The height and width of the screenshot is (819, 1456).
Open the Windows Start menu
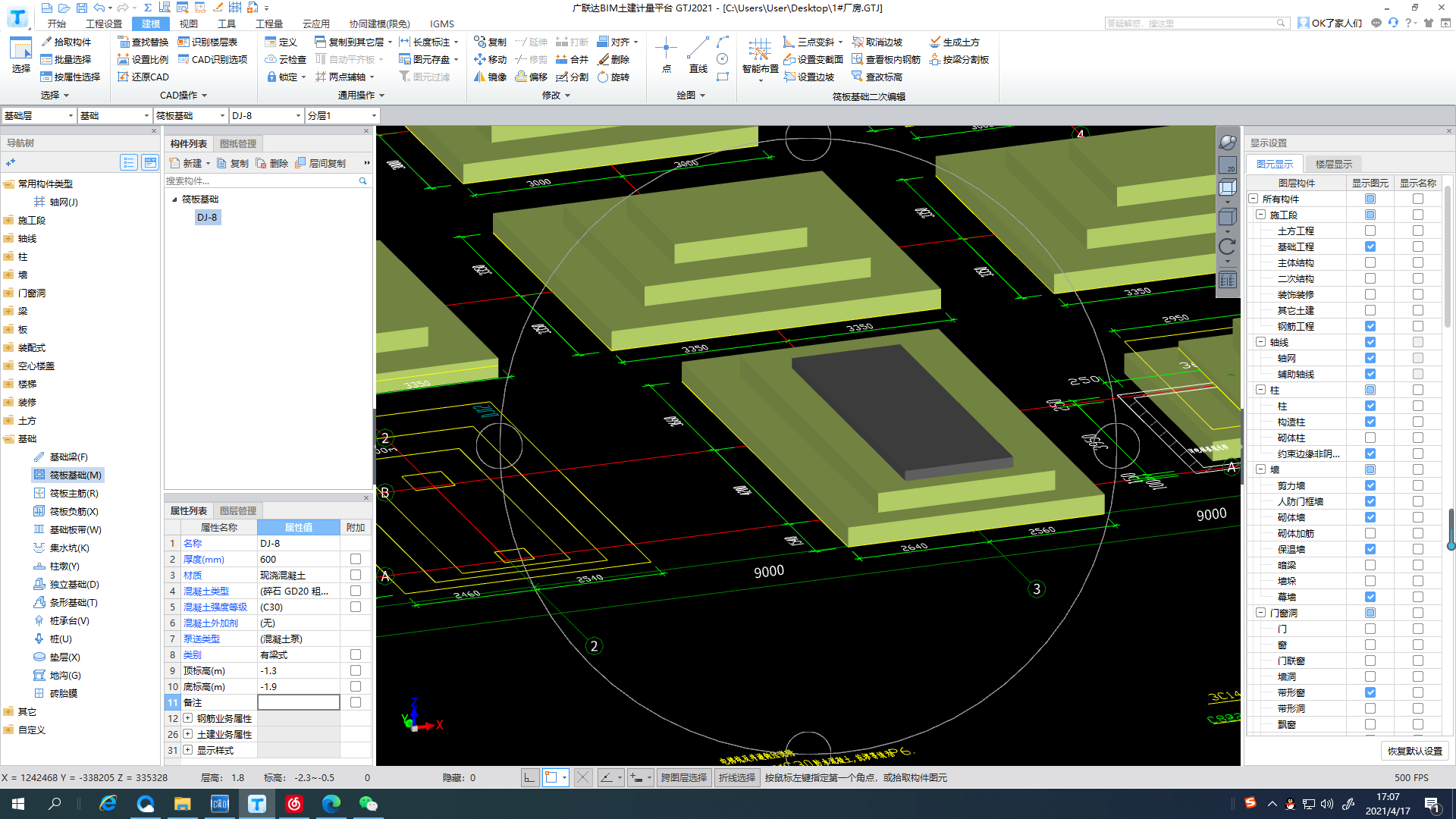pos(18,804)
